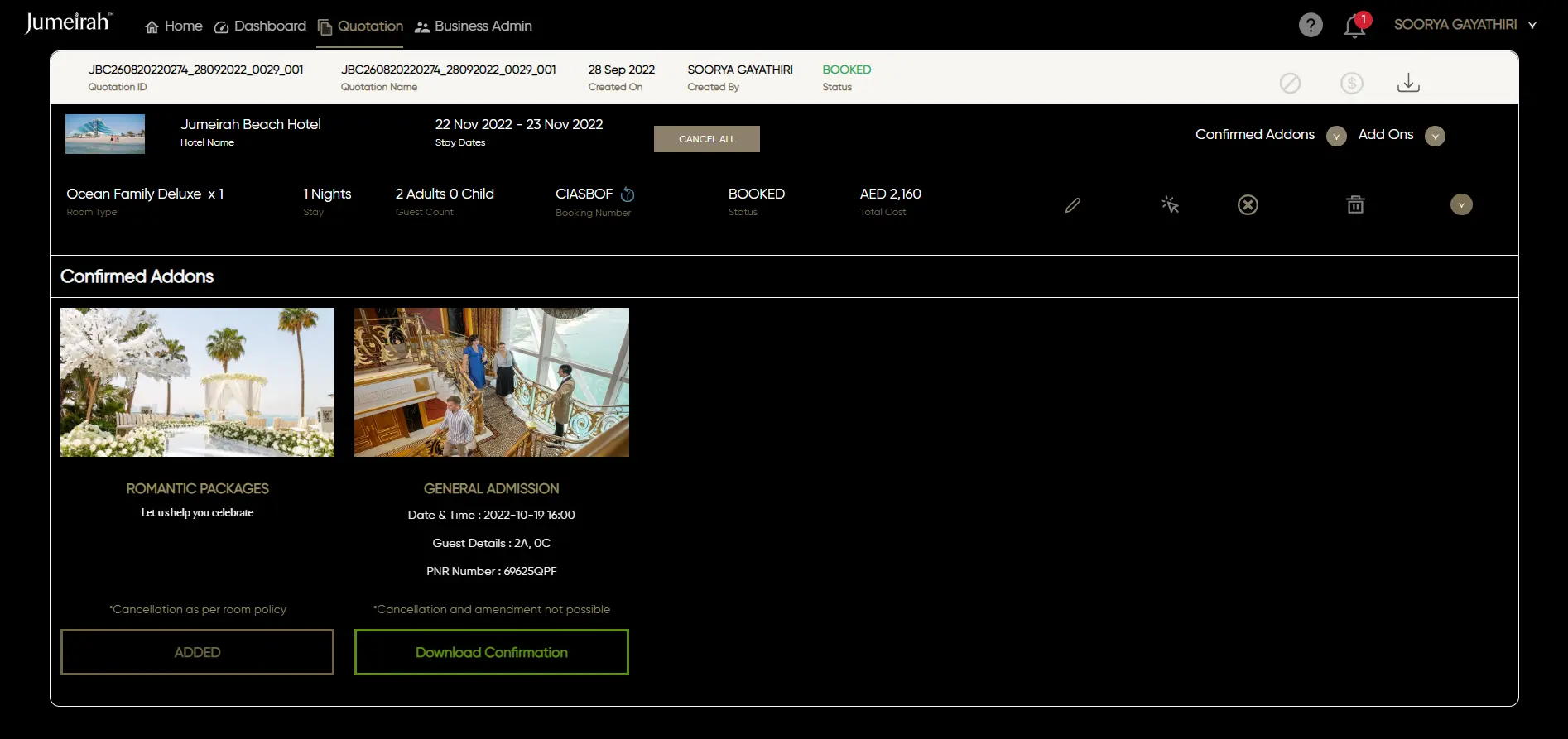Image resolution: width=1568 pixels, height=739 pixels.
Task: Click the download quotation icon
Action: [x=1408, y=83]
